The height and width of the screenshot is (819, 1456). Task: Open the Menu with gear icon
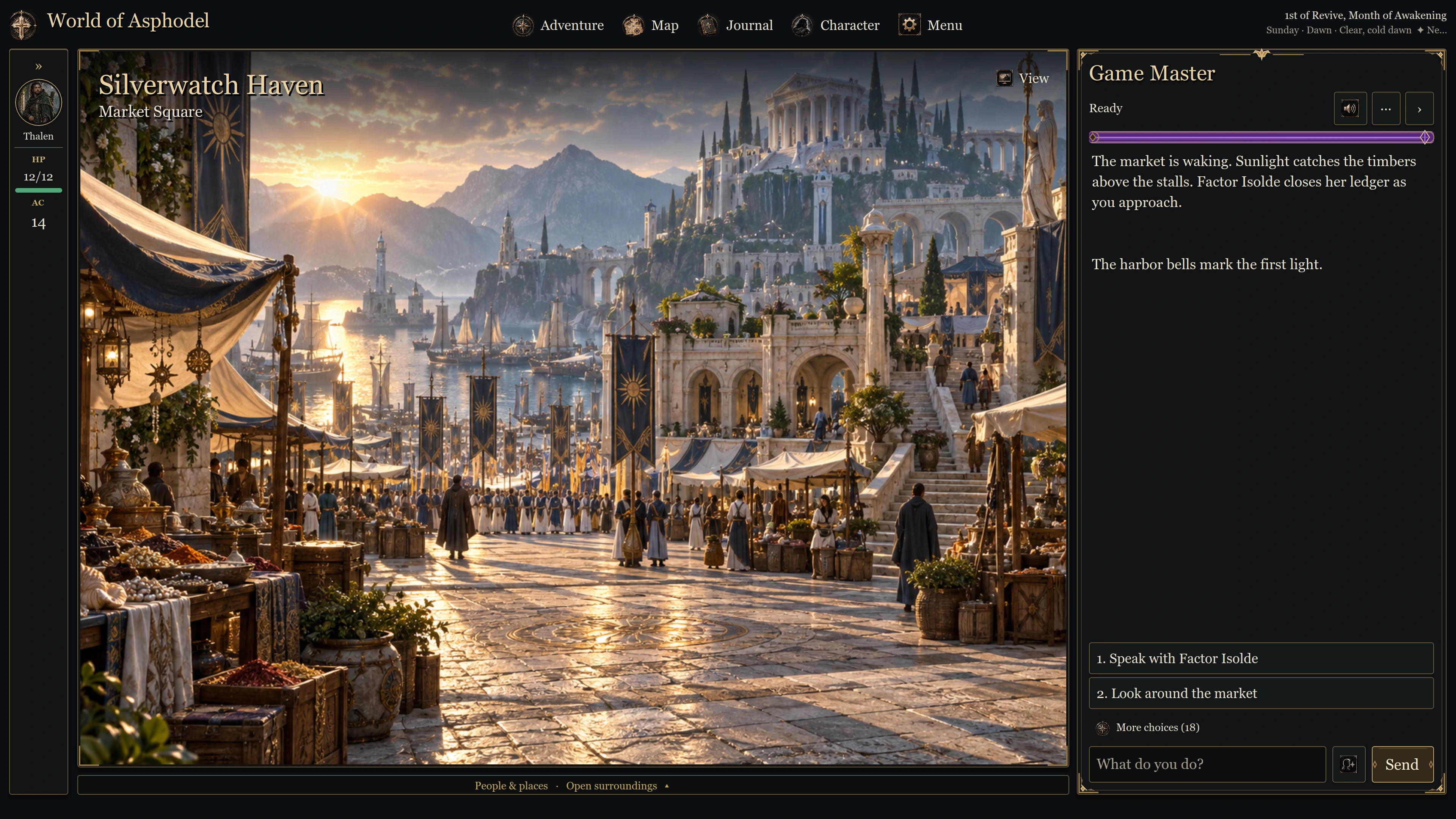(x=930, y=25)
